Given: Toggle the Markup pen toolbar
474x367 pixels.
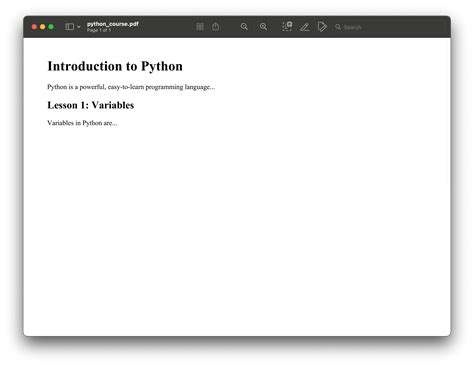Looking at the screenshot, I should 305,27.
